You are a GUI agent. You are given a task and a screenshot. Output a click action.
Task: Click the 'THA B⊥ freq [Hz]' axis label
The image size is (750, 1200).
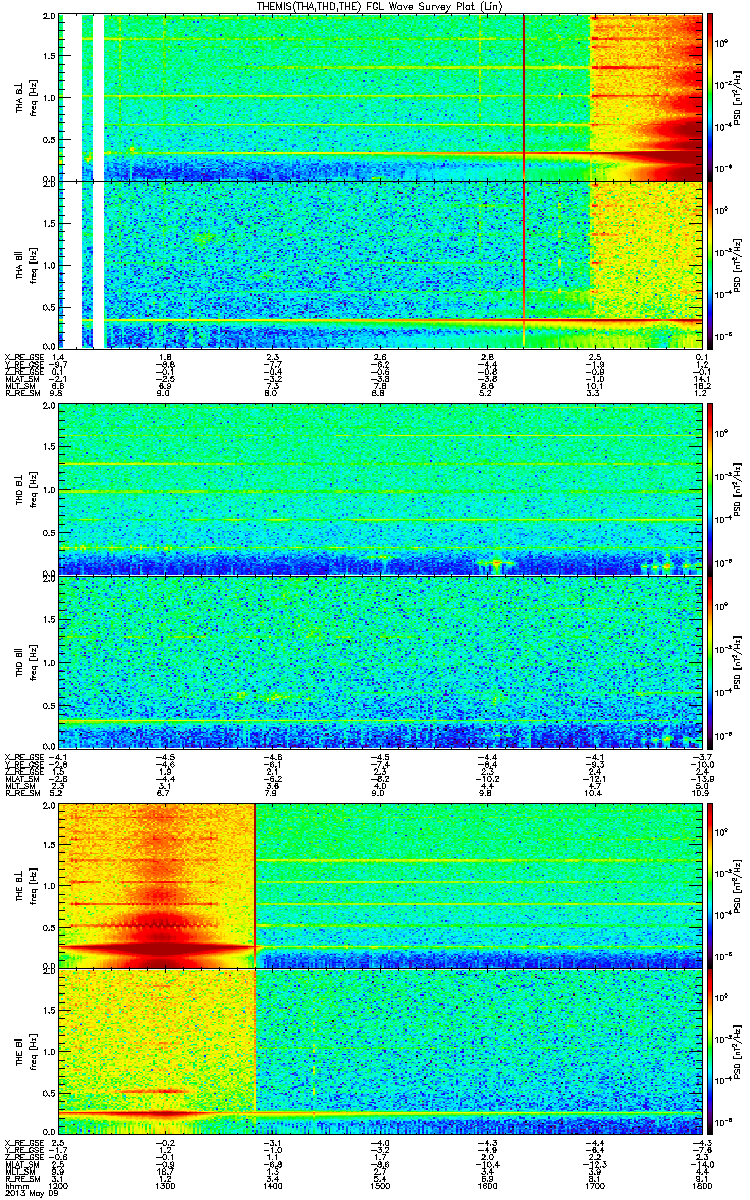[x=24, y=99]
